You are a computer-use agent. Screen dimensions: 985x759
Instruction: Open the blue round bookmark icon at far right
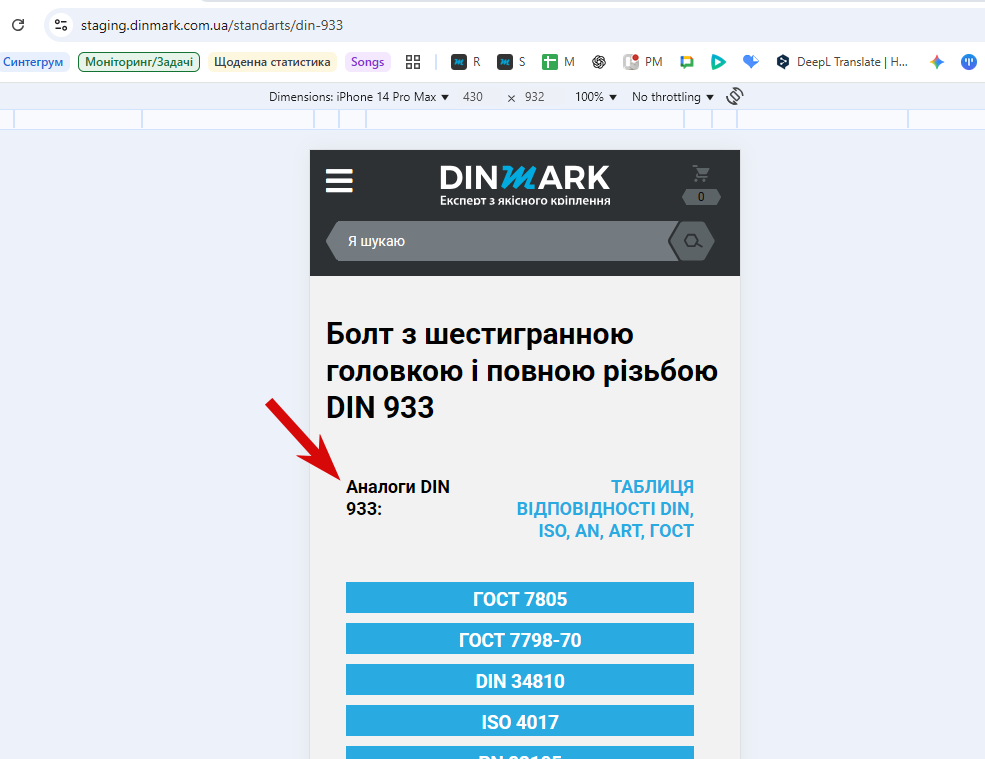969,62
